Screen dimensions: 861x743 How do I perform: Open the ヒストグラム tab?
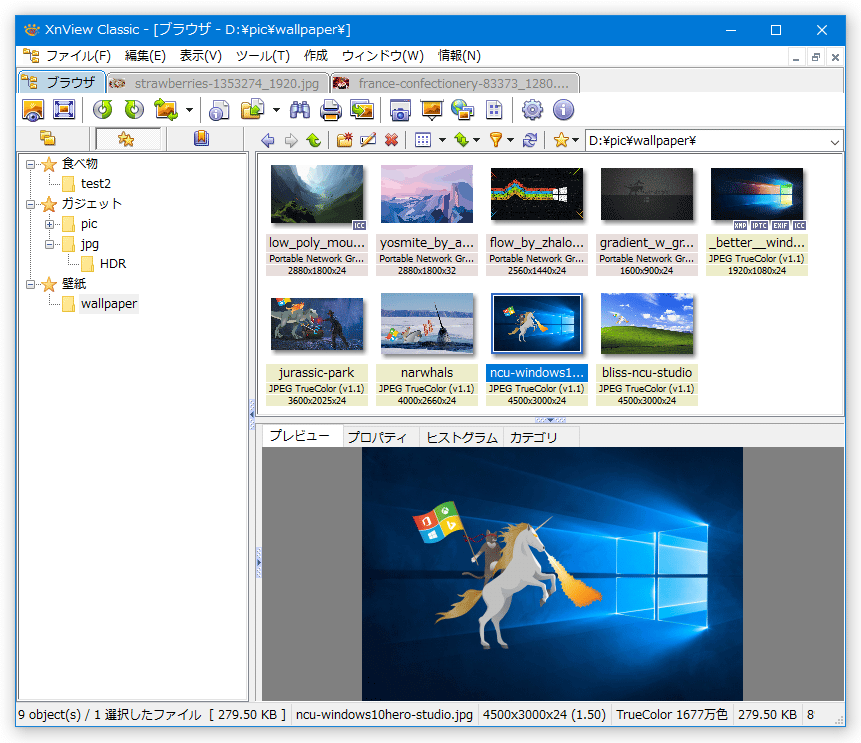pyautogui.click(x=462, y=437)
